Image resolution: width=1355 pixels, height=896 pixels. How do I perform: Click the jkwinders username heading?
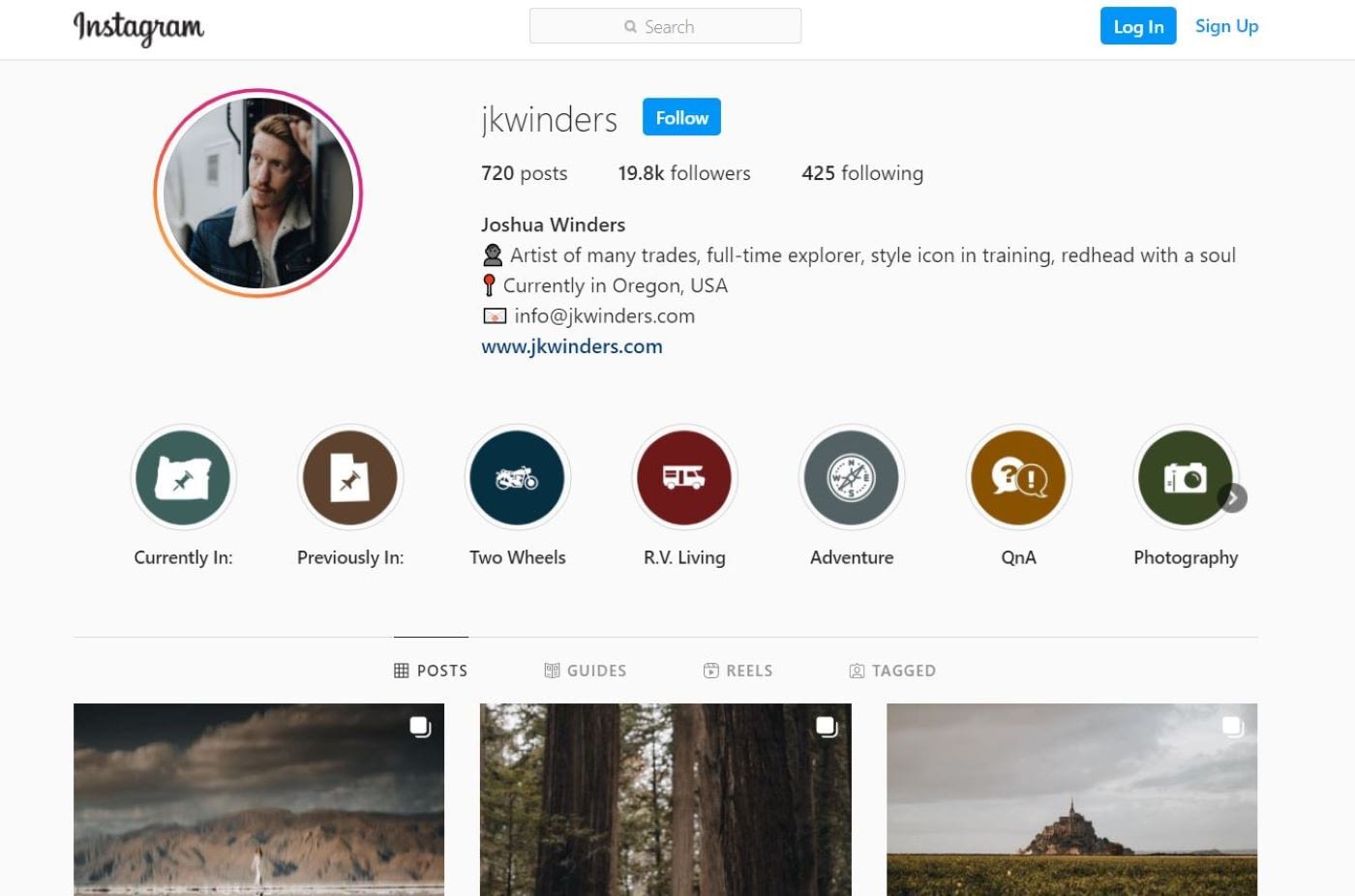coord(549,119)
